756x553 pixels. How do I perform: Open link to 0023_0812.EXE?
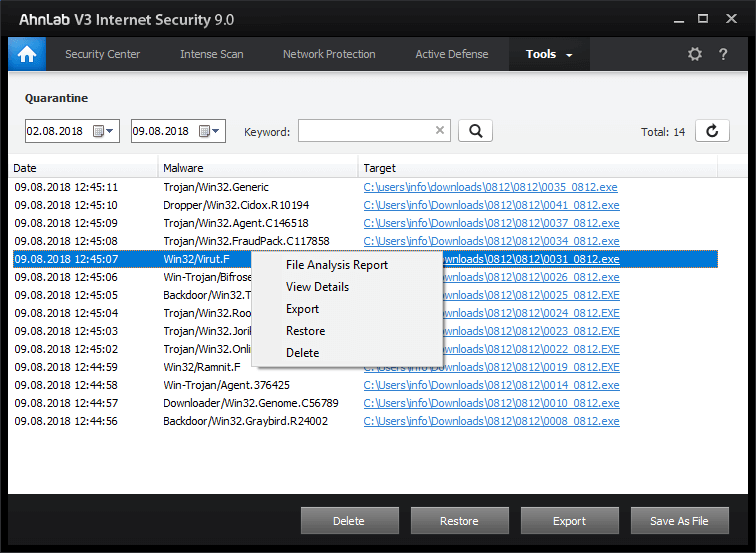point(531,331)
